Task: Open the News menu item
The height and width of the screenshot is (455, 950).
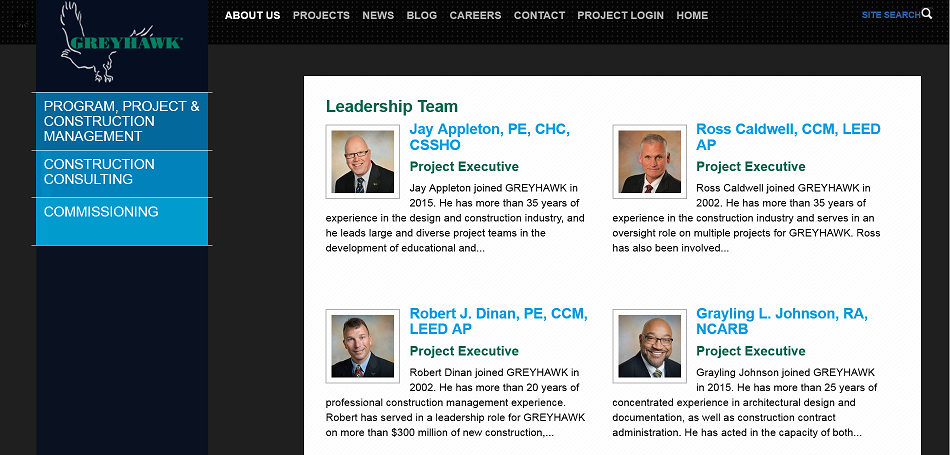Action: pos(378,16)
